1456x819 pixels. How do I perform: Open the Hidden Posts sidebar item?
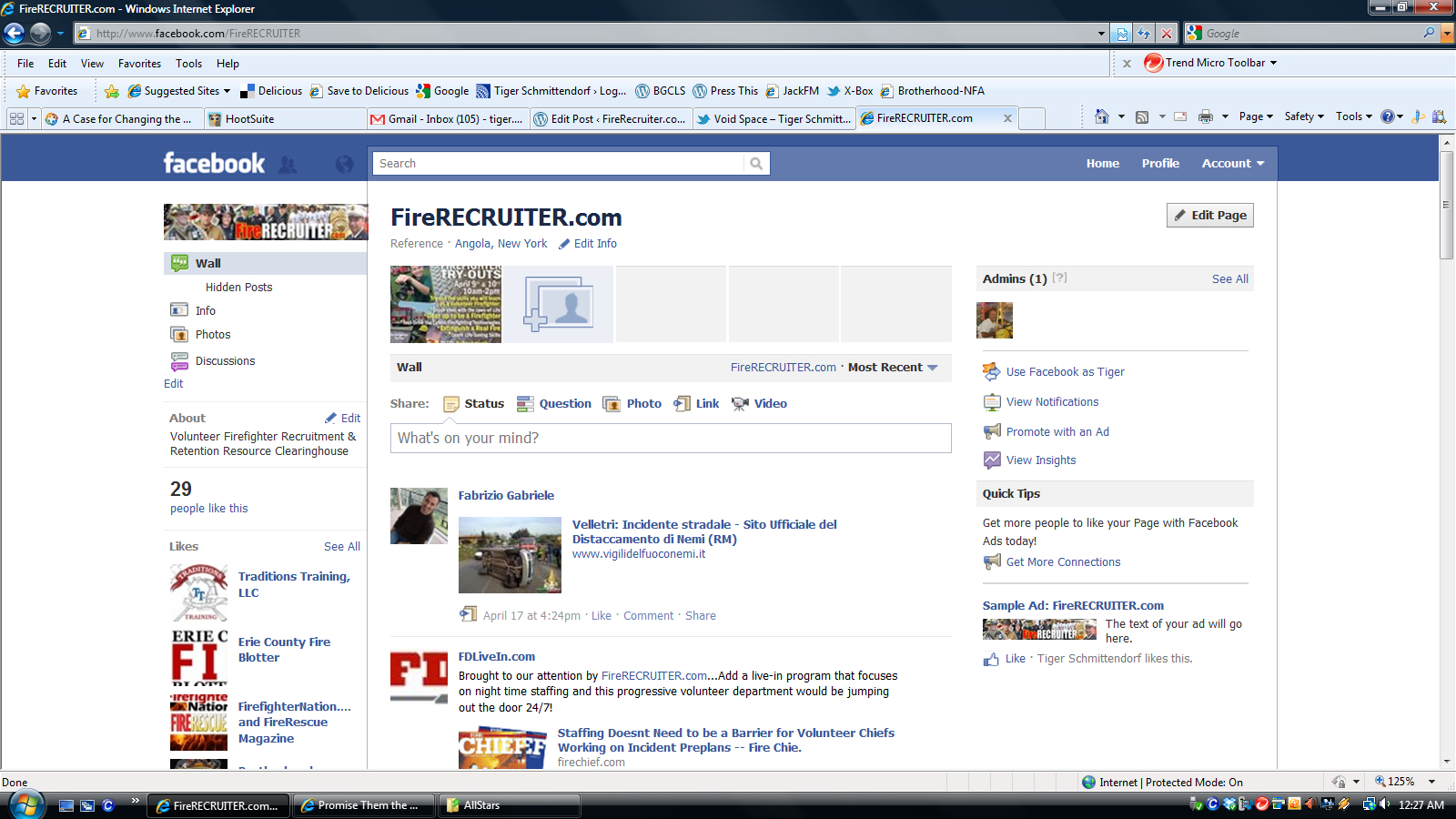238,288
